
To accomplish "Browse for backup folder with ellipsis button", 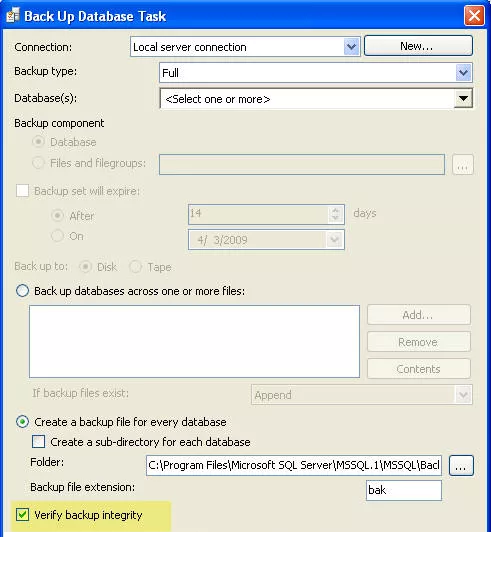I will [x=461, y=466].
